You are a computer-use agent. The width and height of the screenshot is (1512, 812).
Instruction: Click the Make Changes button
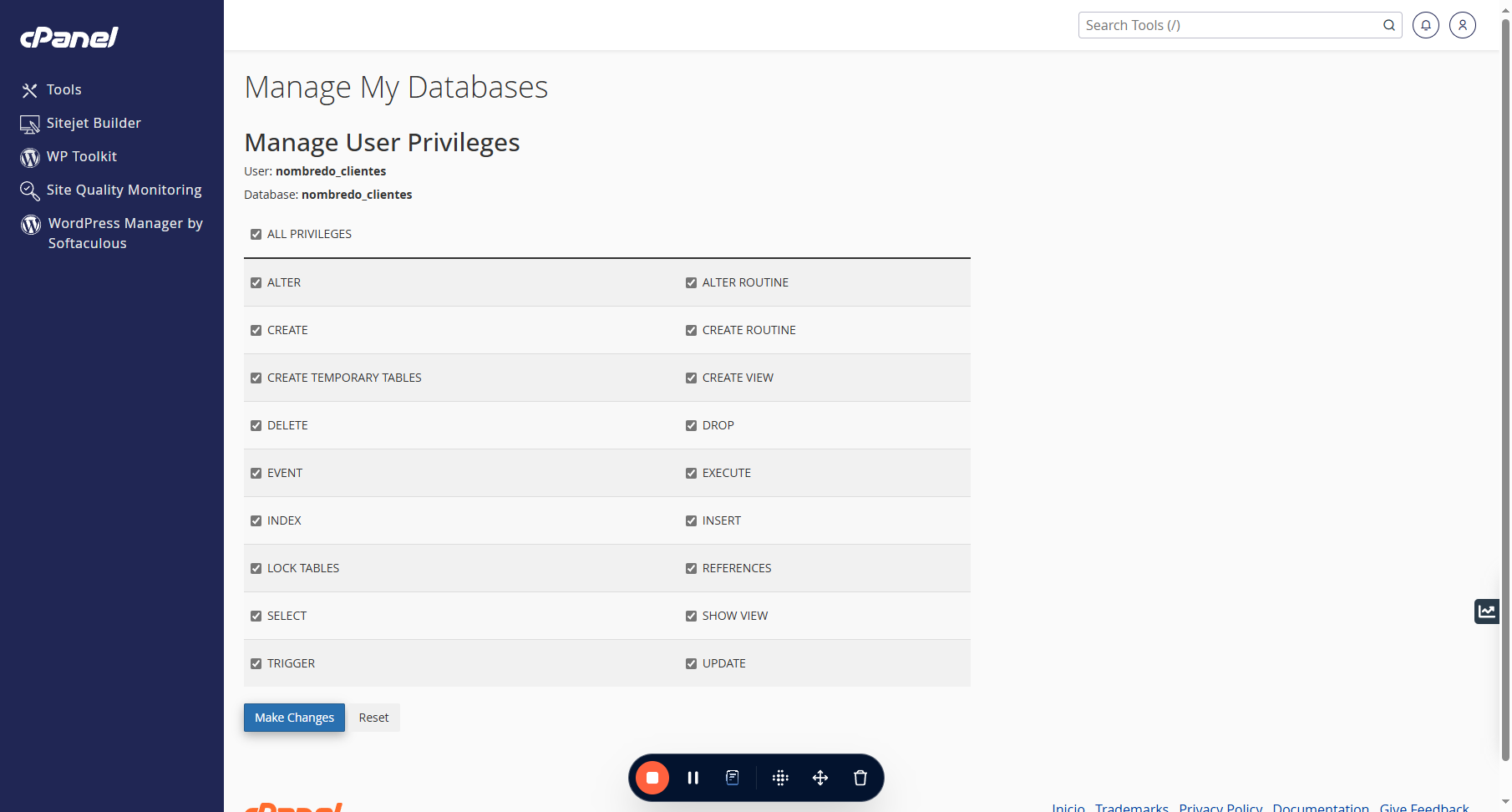click(x=294, y=718)
